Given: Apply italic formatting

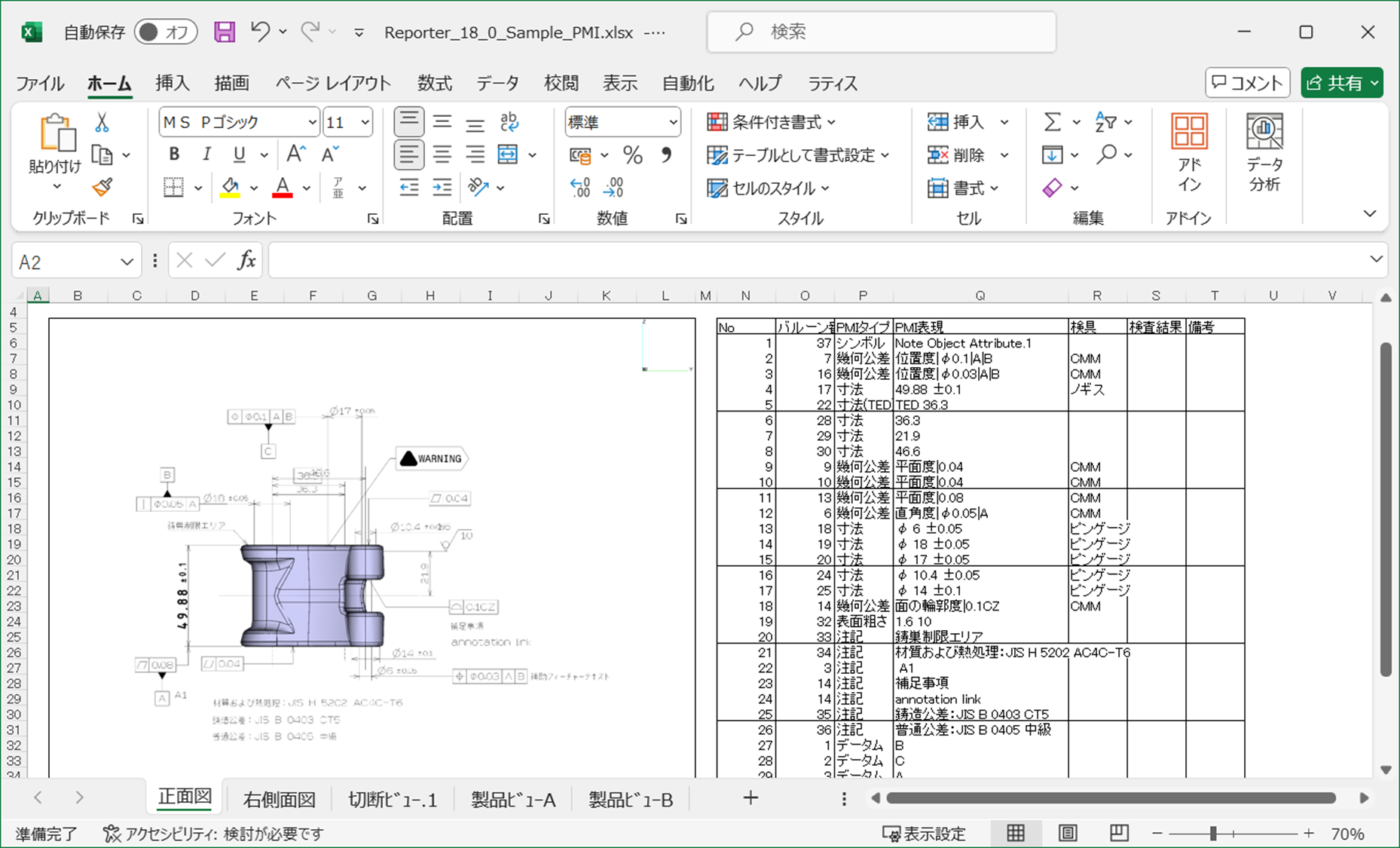Looking at the screenshot, I should 206,155.
